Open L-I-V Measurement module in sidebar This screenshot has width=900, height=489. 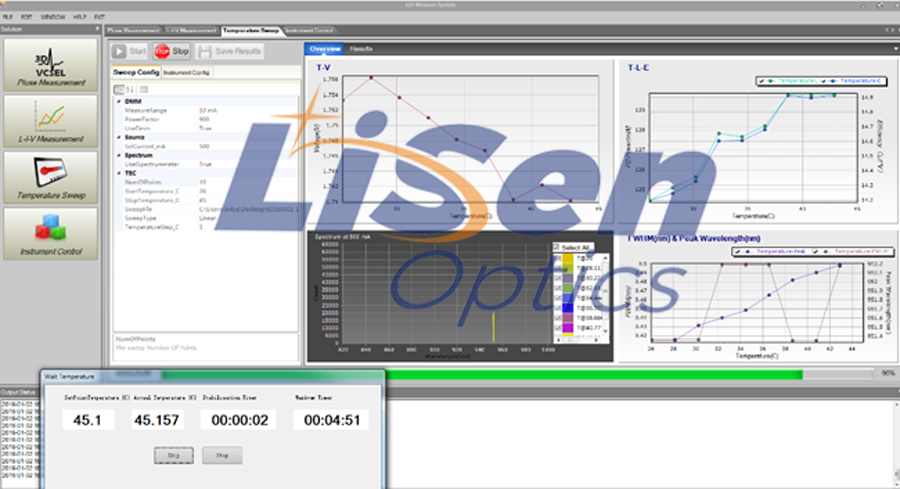tap(51, 121)
